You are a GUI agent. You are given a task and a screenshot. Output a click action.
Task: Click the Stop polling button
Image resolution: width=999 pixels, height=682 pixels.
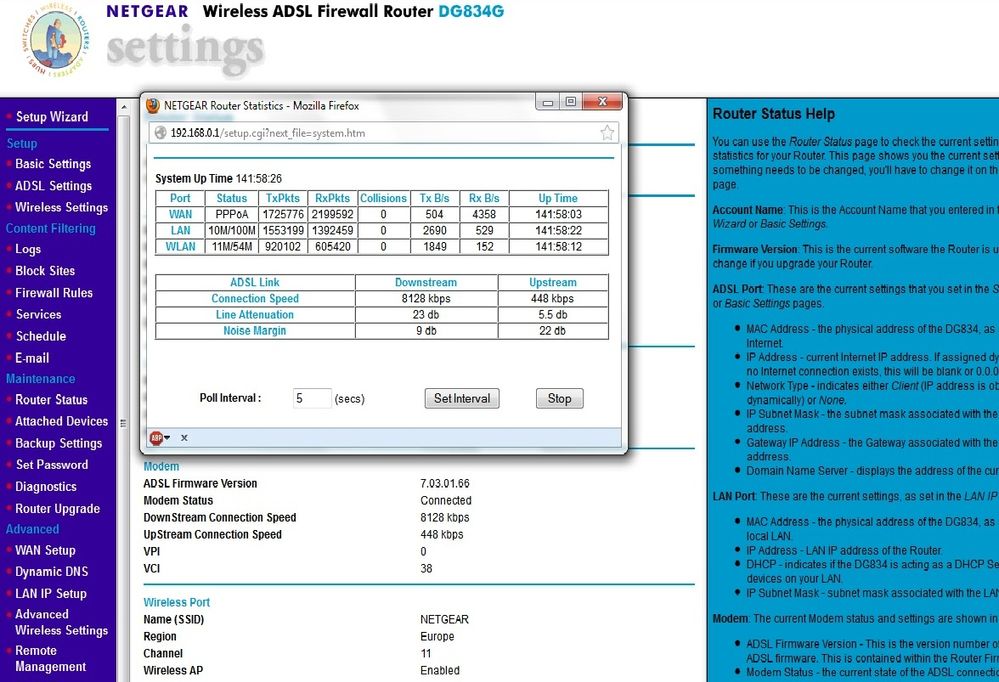[x=559, y=398]
